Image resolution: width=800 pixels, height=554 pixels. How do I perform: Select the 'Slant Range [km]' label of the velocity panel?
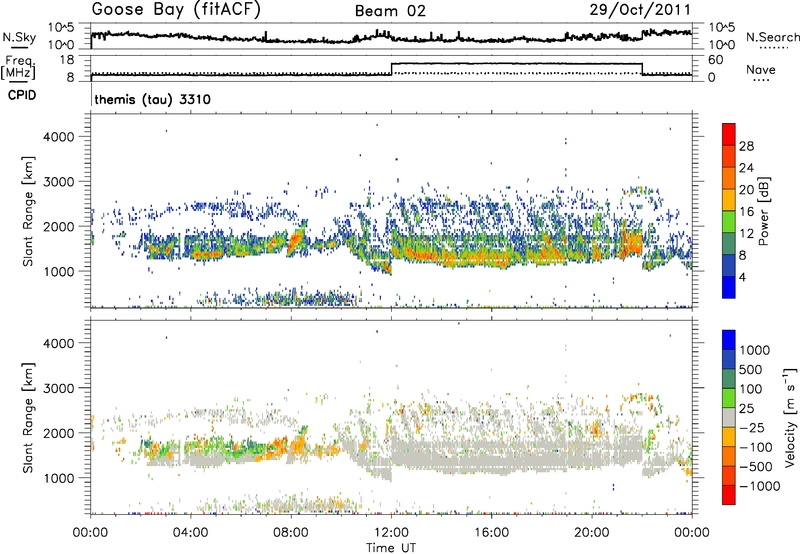[28, 417]
